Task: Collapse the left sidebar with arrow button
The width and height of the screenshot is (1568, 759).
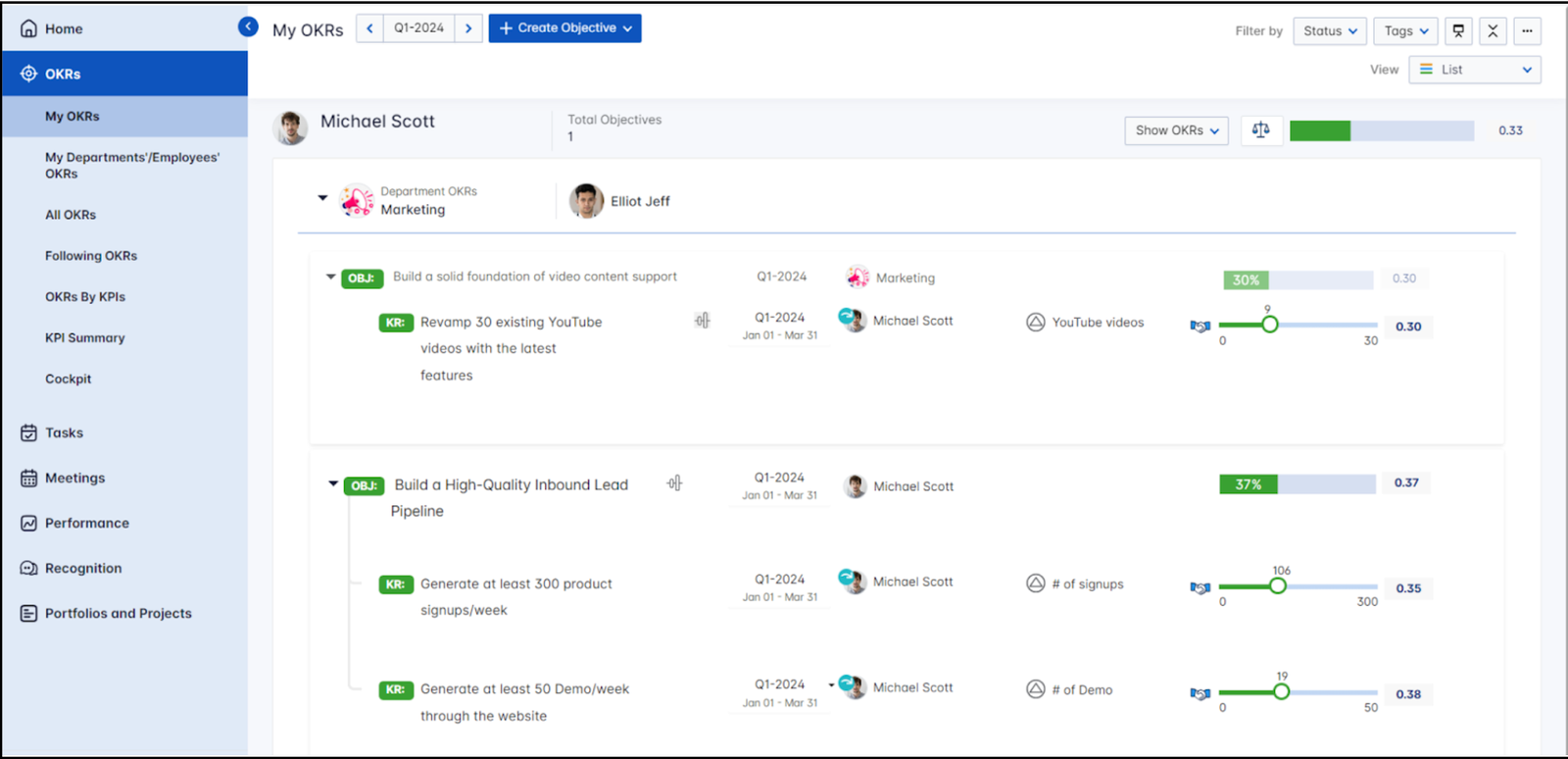Action: coord(248,27)
